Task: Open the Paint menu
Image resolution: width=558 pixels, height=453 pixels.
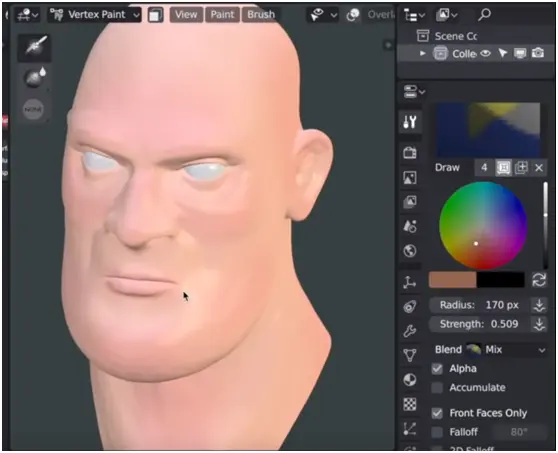Action: pos(222,15)
